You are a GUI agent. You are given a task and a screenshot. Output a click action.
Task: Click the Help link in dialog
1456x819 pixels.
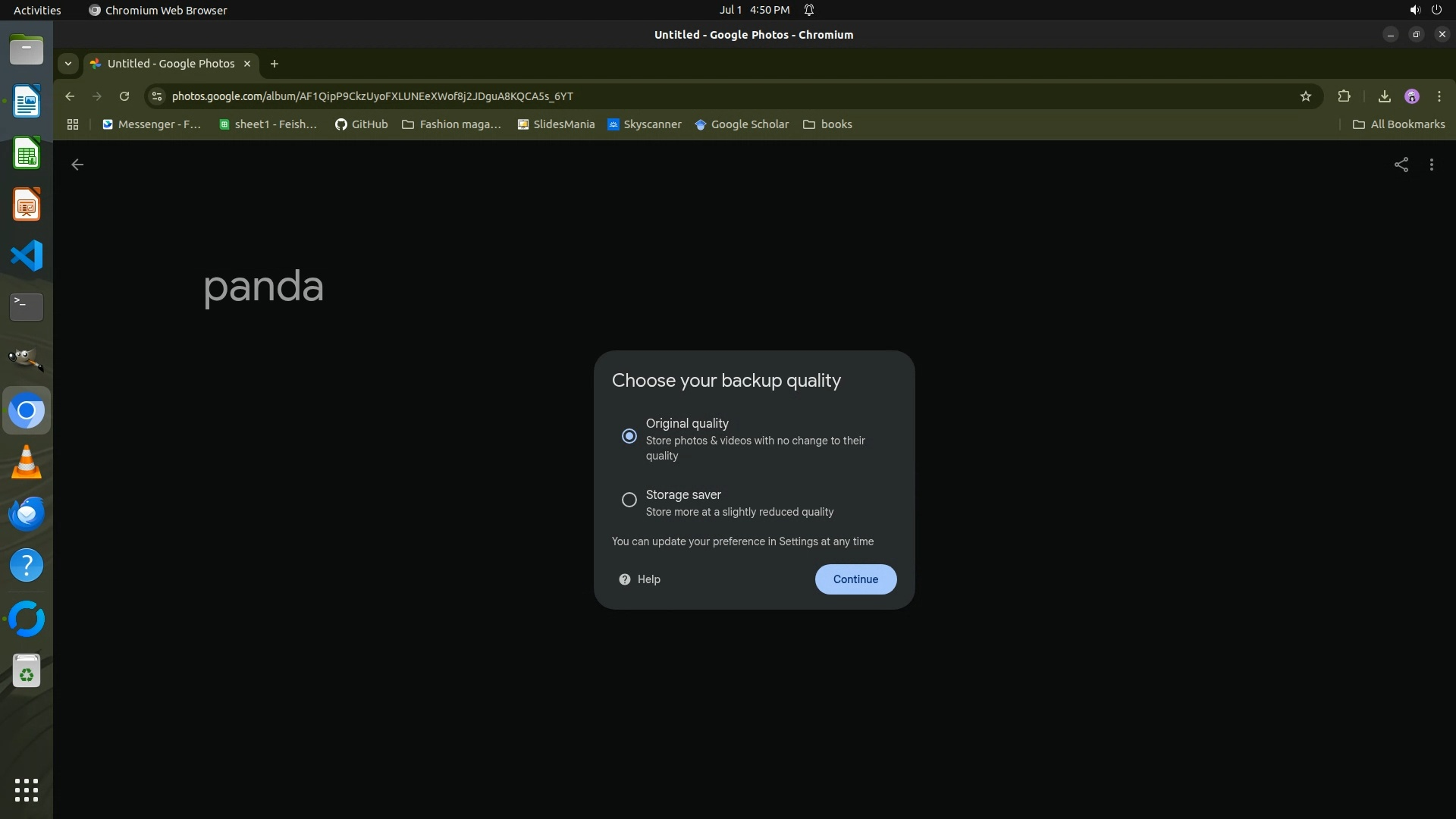point(640,579)
